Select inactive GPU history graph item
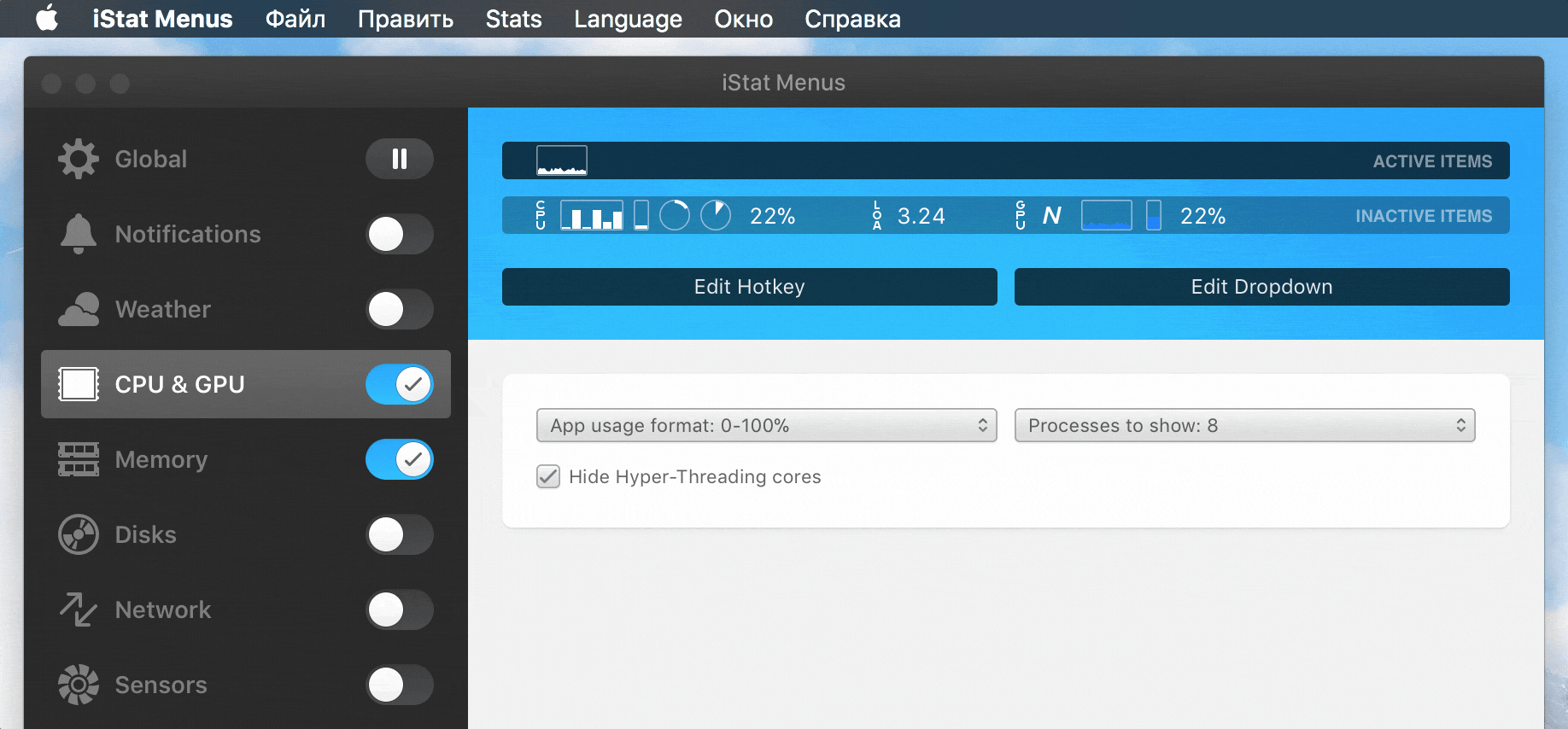The height and width of the screenshot is (729, 1568). point(1107,215)
